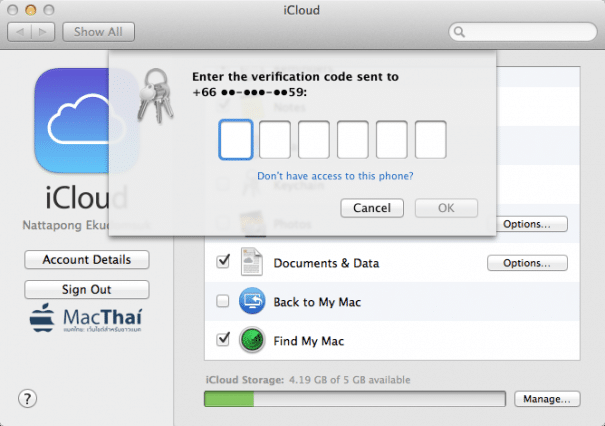Click the Documents & Data icon
Screen dimensions: 605x426
(252, 262)
